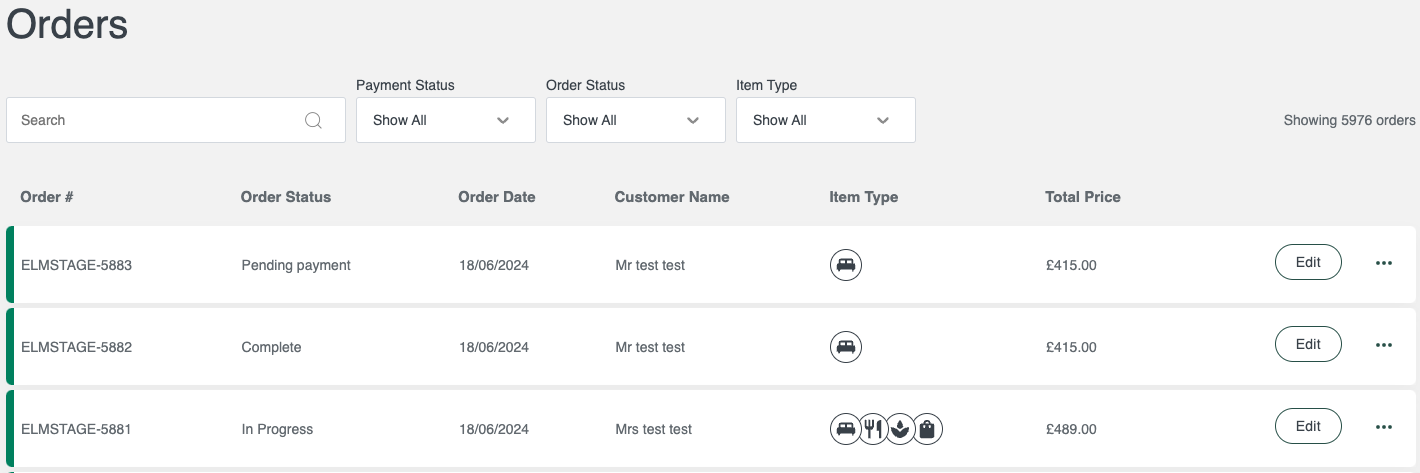Focus the Search orders input field
Viewport: 1420px width, 473px height.
click(176, 120)
